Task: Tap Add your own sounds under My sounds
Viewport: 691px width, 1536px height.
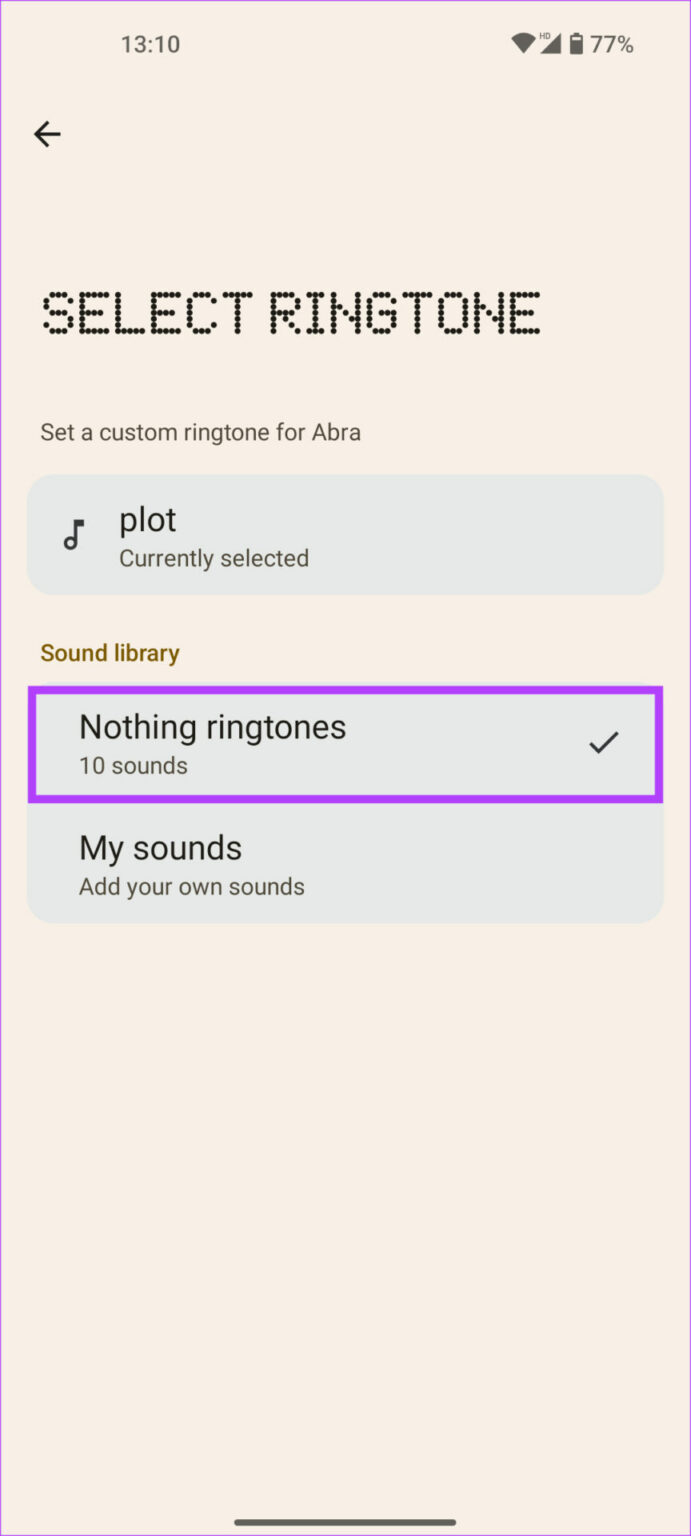Action: click(x=191, y=886)
